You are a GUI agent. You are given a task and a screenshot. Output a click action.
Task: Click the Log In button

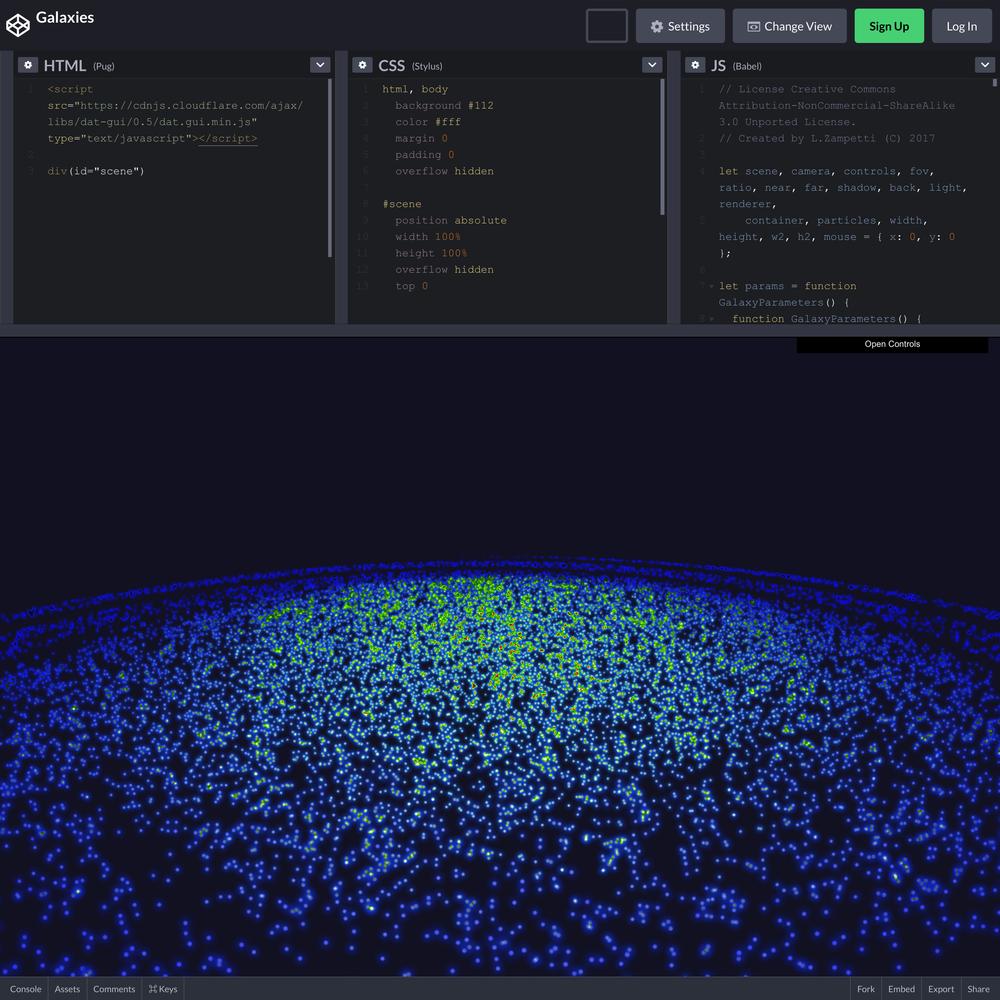[962, 26]
